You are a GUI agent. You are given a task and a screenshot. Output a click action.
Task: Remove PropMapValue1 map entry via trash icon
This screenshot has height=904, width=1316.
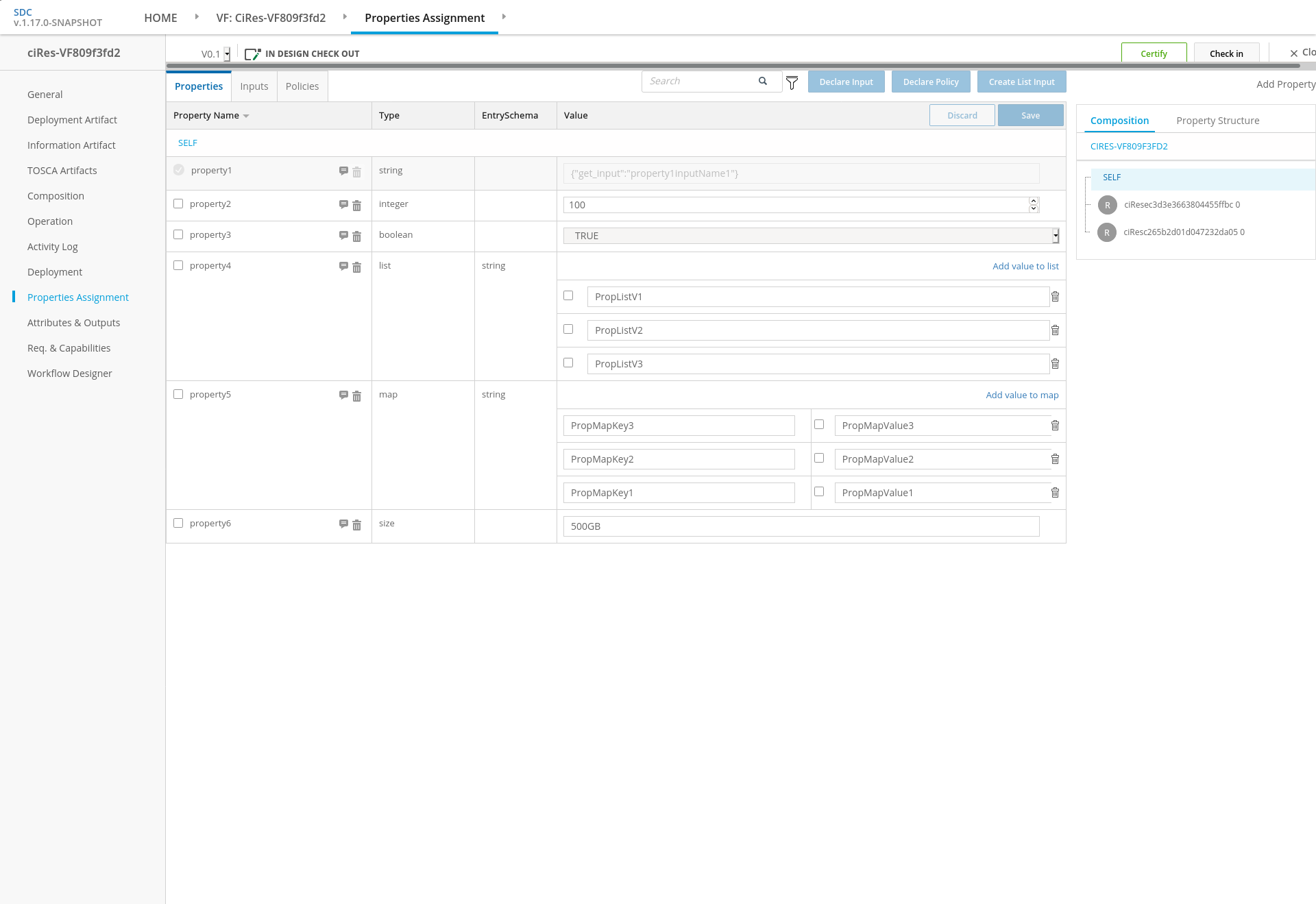tap(1055, 493)
